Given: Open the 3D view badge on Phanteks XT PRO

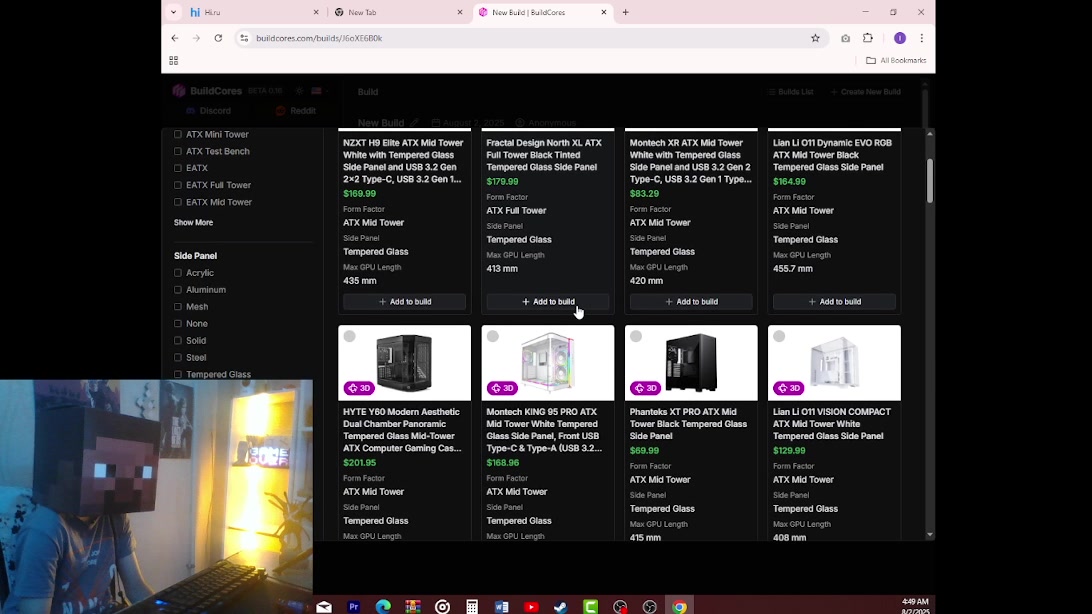Looking at the screenshot, I should pos(646,388).
